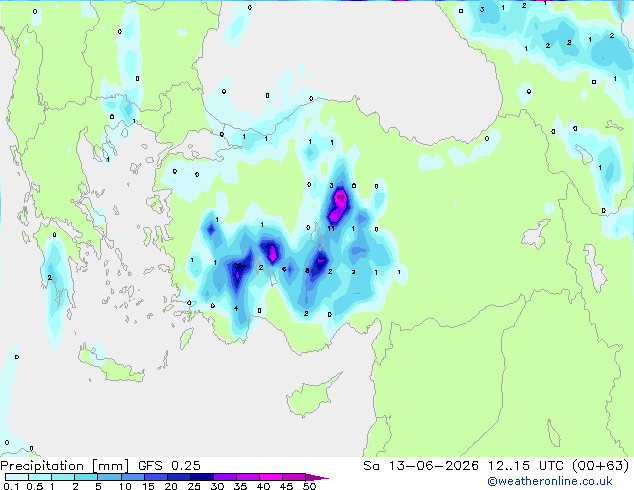The image size is (634, 490).
Task: Click the '11' precipitation value on map
Action: tap(331, 228)
